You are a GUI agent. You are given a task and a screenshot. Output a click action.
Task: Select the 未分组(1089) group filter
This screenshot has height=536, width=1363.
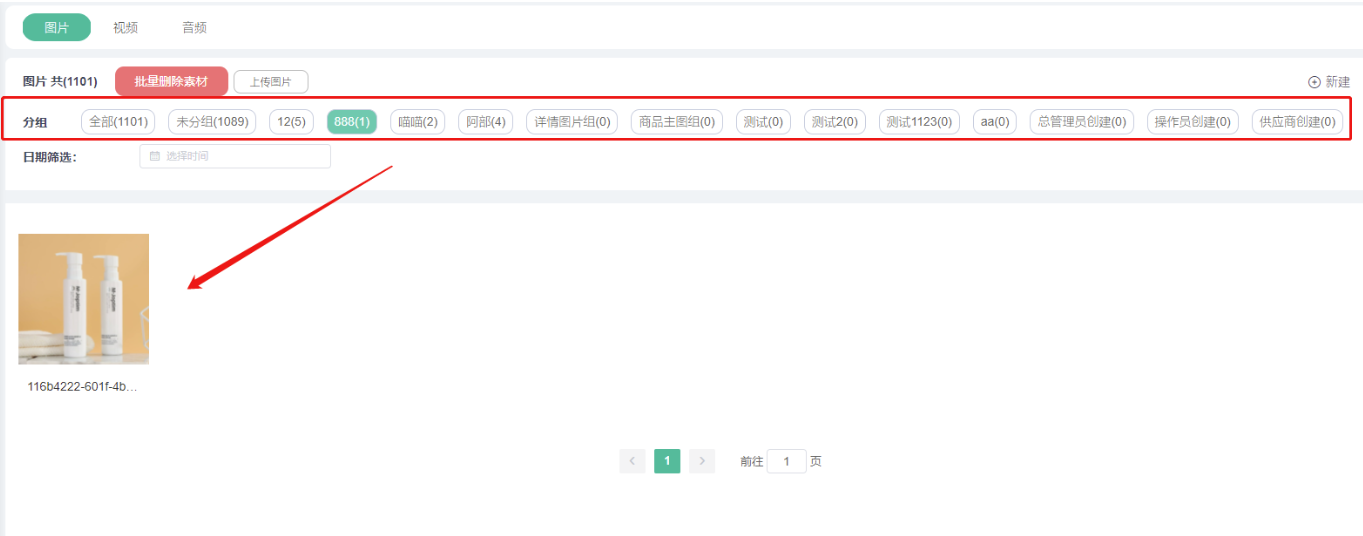click(212, 122)
